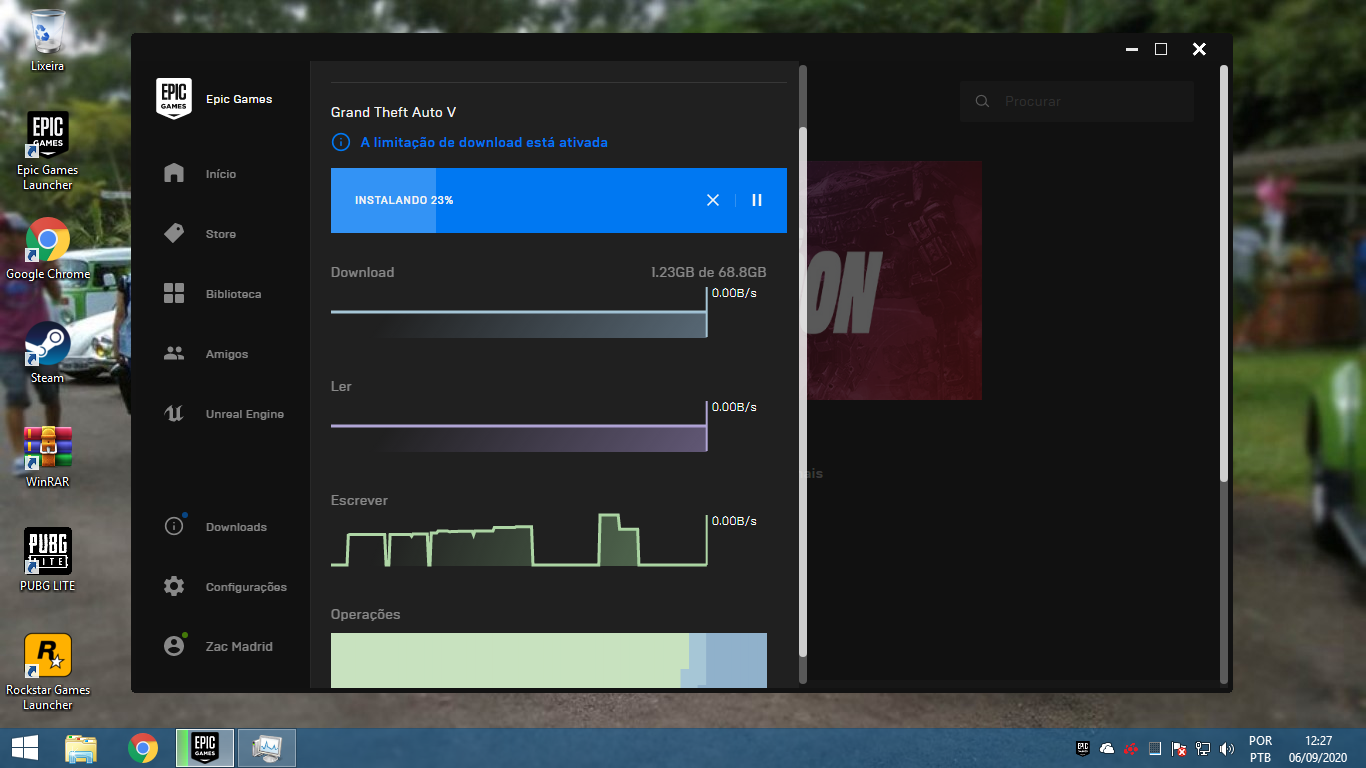Click the red dots tray icon
The width and height of the screenshot is (1366, 768).
pos(1131,748)
